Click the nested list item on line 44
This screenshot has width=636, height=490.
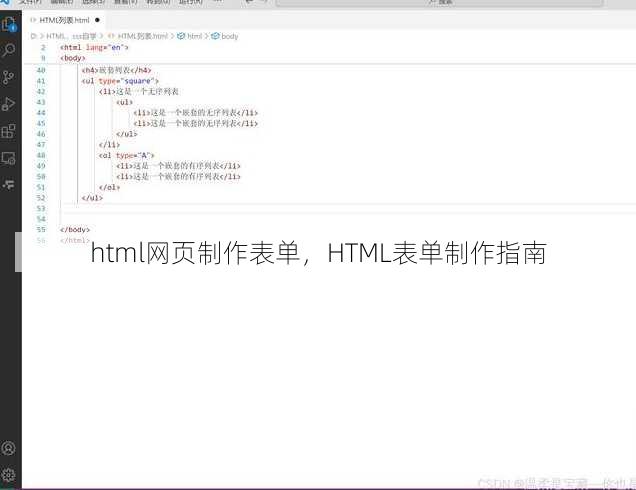196,112
